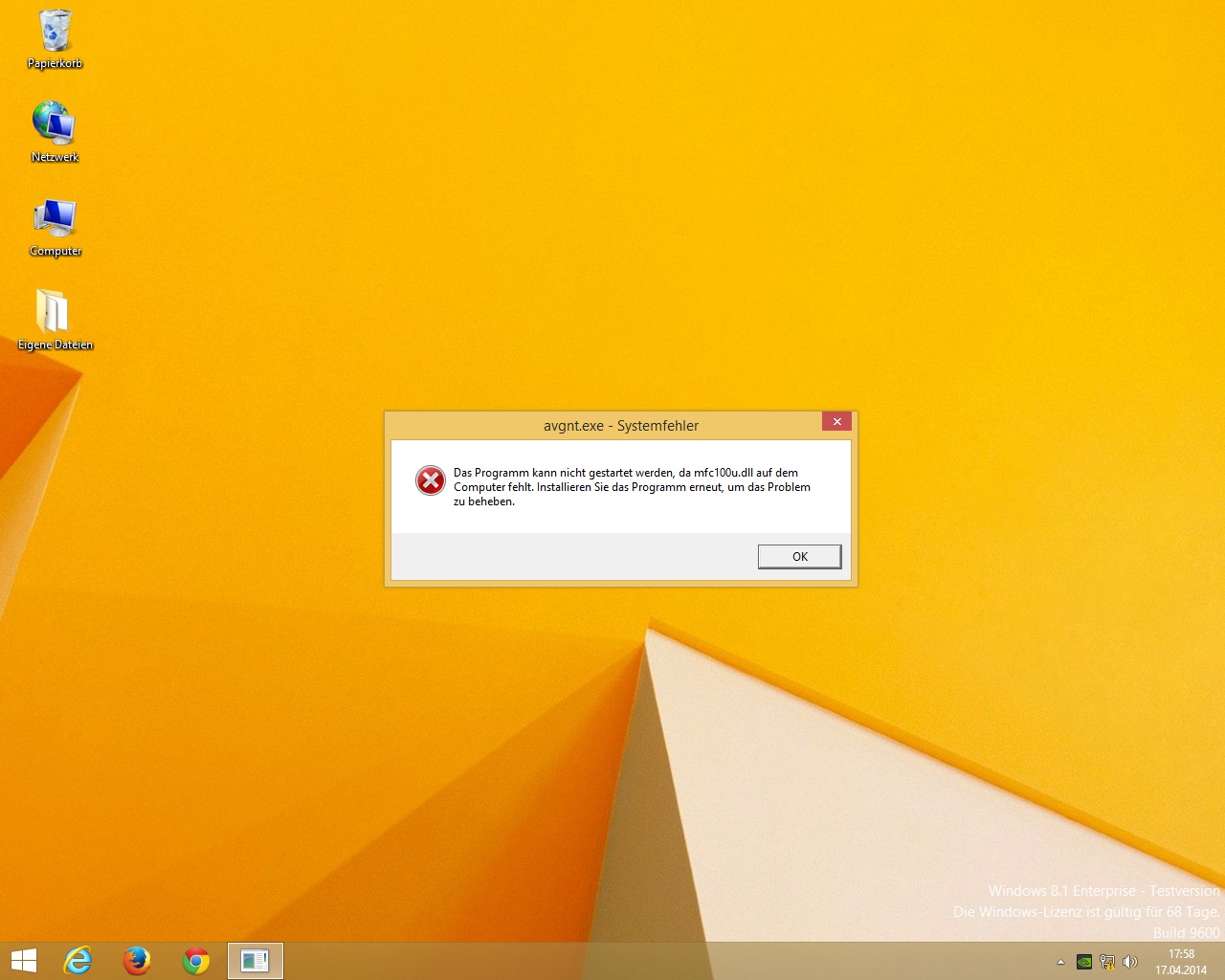Screen dimensions: 1225x980
Task: Open the Windows Start button
Action: tap(23, 961)
